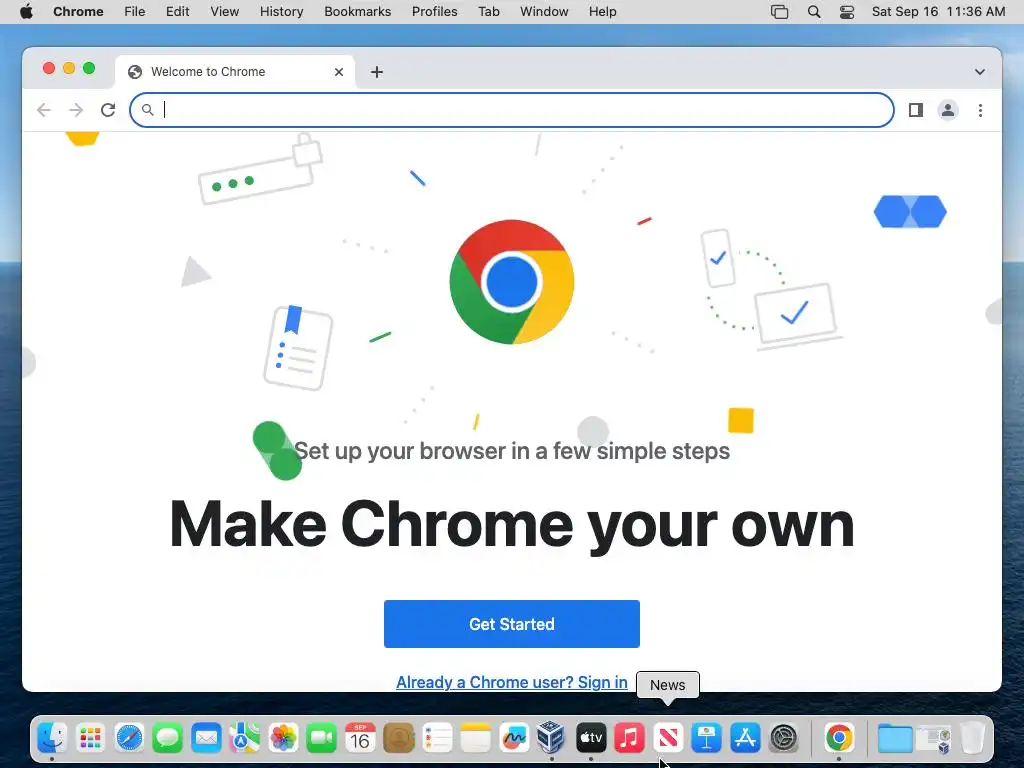The height and width of the screenshot is (768, 1024).
Task: Open Contacts from the dock
Action: [398, 738]
